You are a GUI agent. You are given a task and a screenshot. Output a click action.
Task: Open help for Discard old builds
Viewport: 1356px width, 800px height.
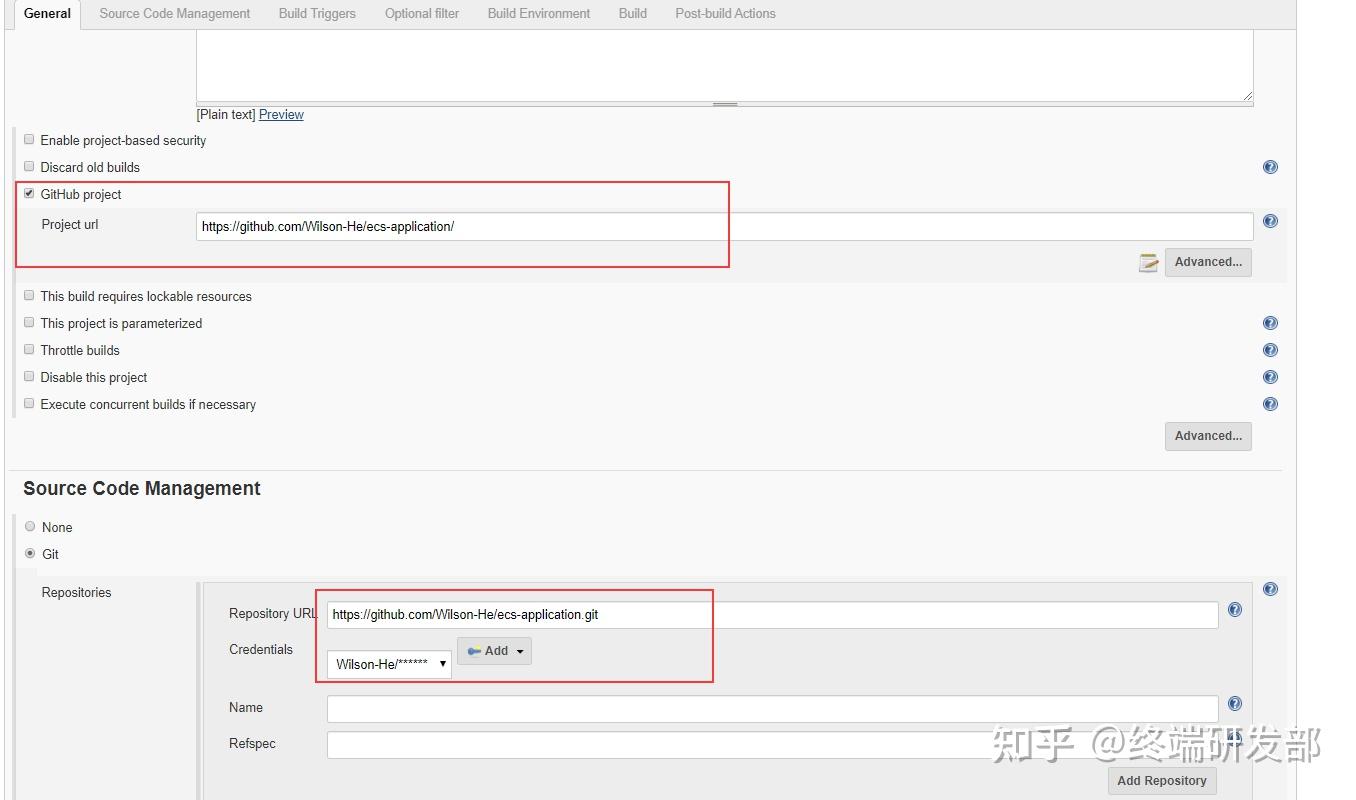(1270, 167)
